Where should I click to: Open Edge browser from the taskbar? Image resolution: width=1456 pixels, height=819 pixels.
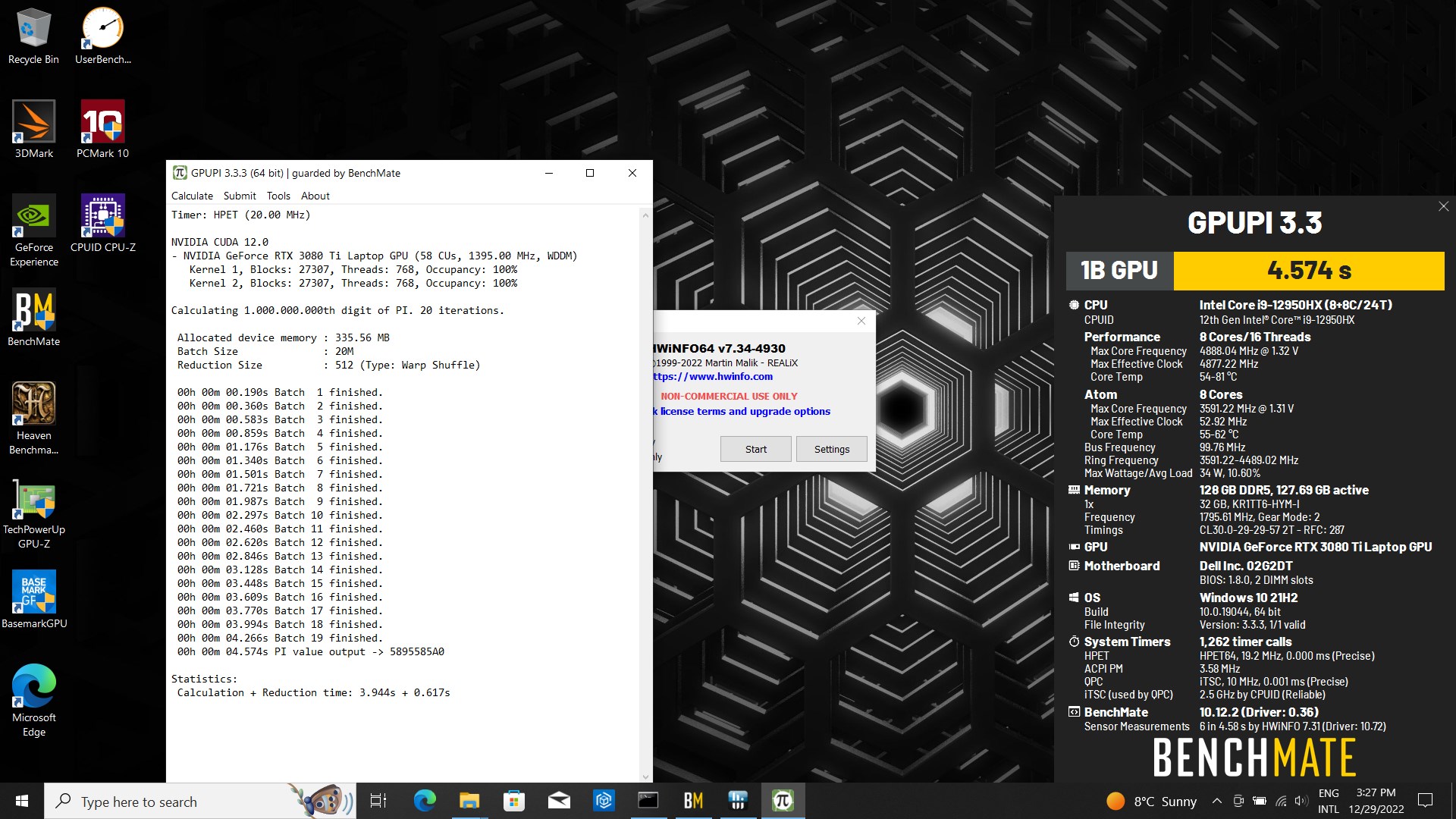(425, 801)
